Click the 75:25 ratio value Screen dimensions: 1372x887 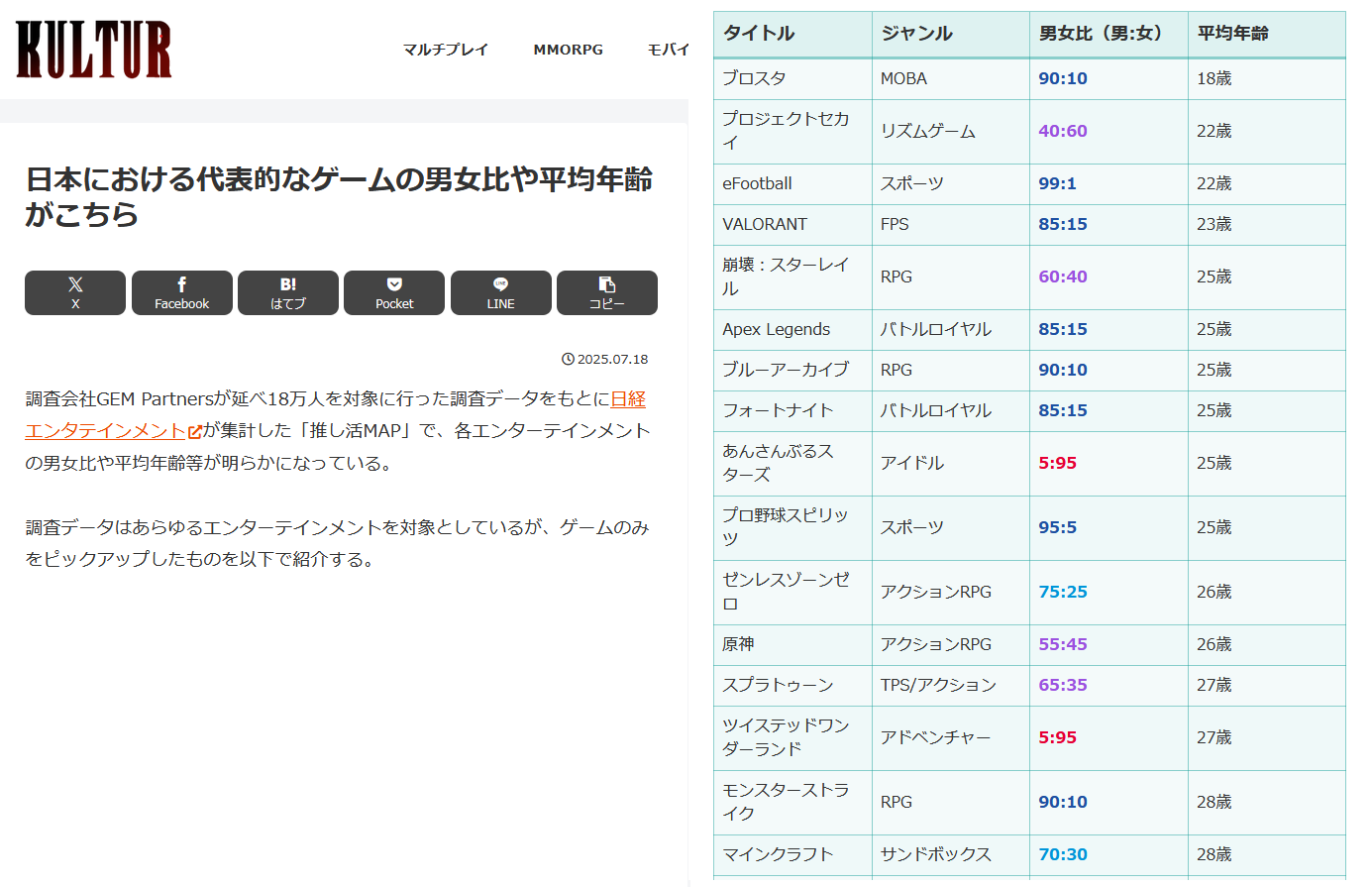(x=1063, y=592)
